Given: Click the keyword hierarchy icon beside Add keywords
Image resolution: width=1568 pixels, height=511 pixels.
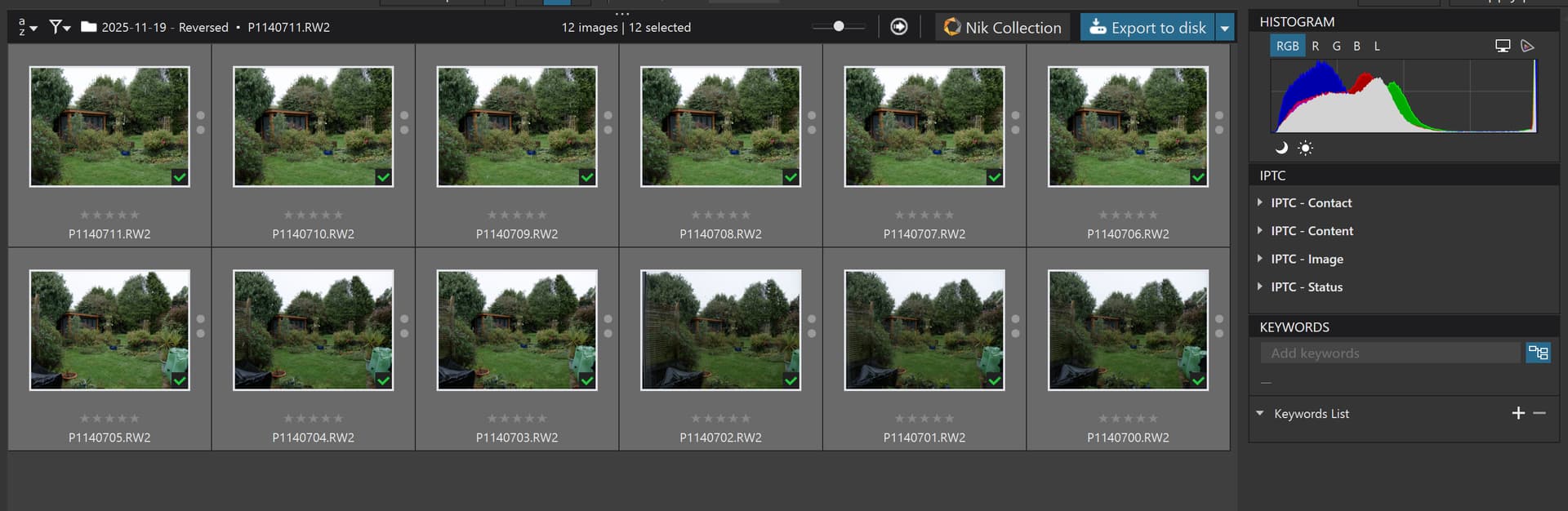Looking at the screenshot, I should click(x=1538, y=353).
